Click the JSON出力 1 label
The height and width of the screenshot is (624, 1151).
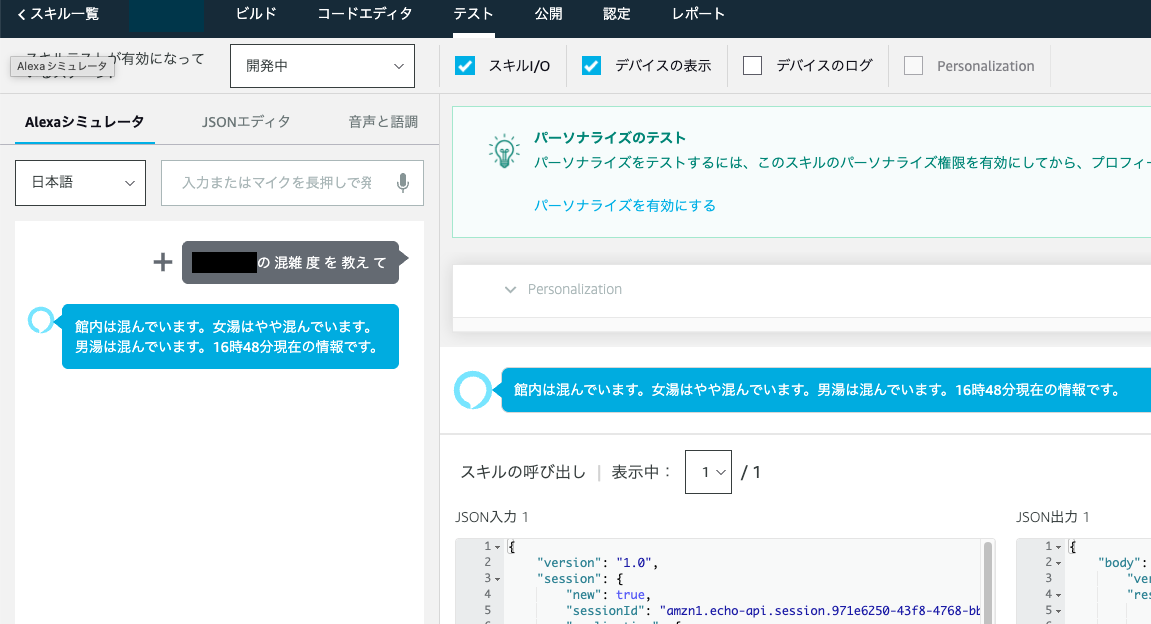[x=1053, y=518]
